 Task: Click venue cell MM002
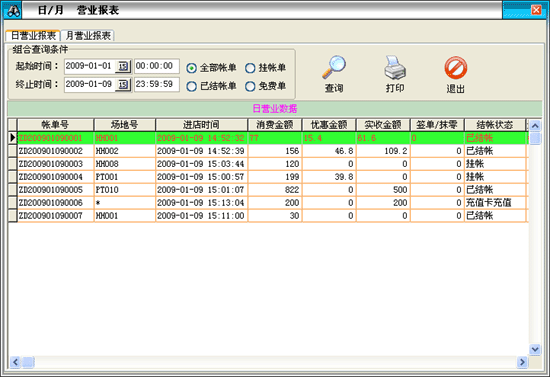tap(125, 151)
